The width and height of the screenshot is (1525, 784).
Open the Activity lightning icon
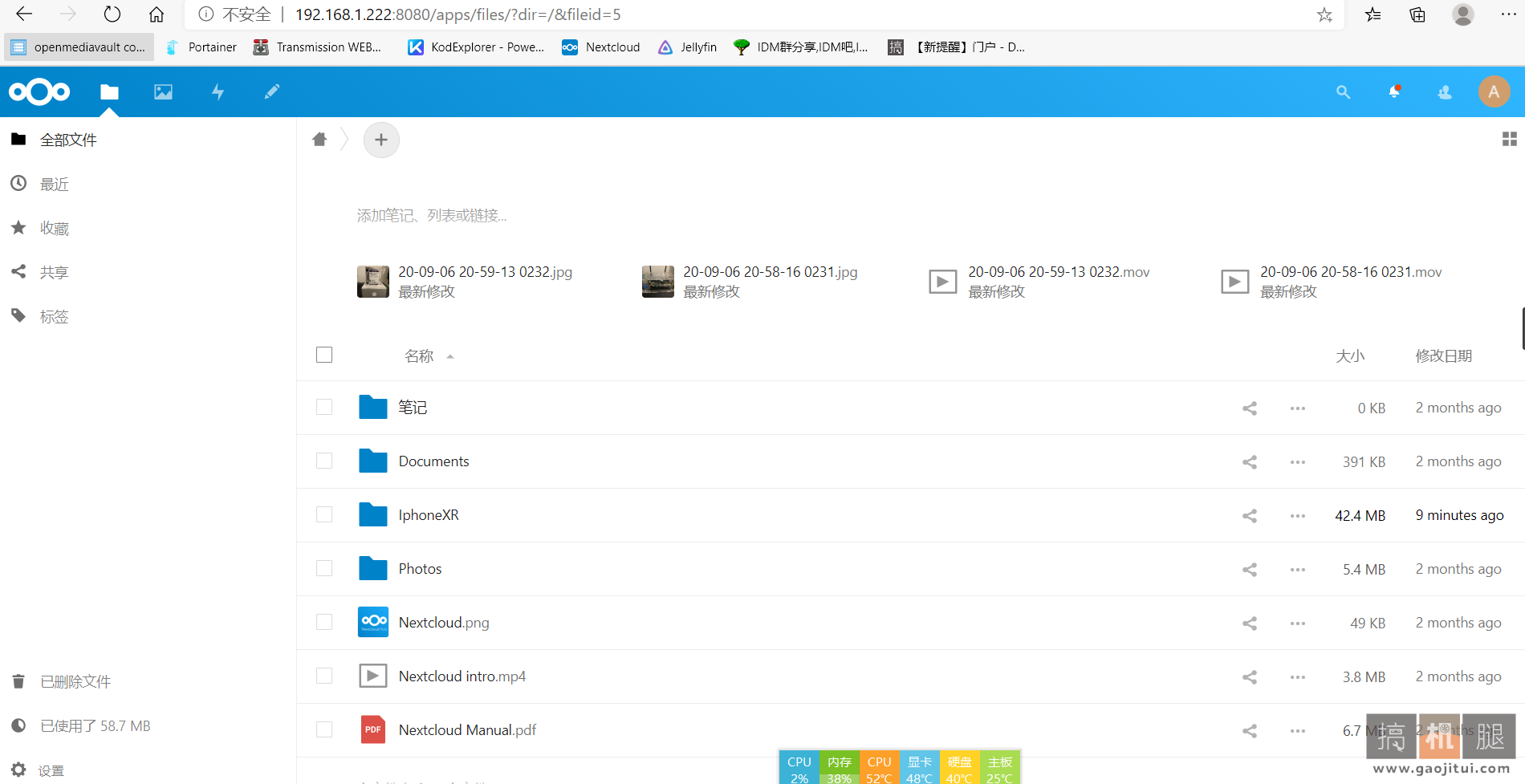point(218,92)
